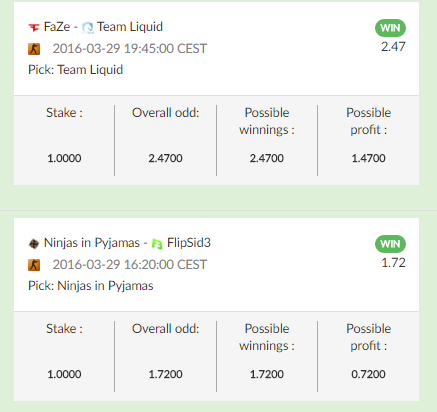Click the FaZe team logo icon
This screenshot has width=437, height=412.
coord(34,27)
